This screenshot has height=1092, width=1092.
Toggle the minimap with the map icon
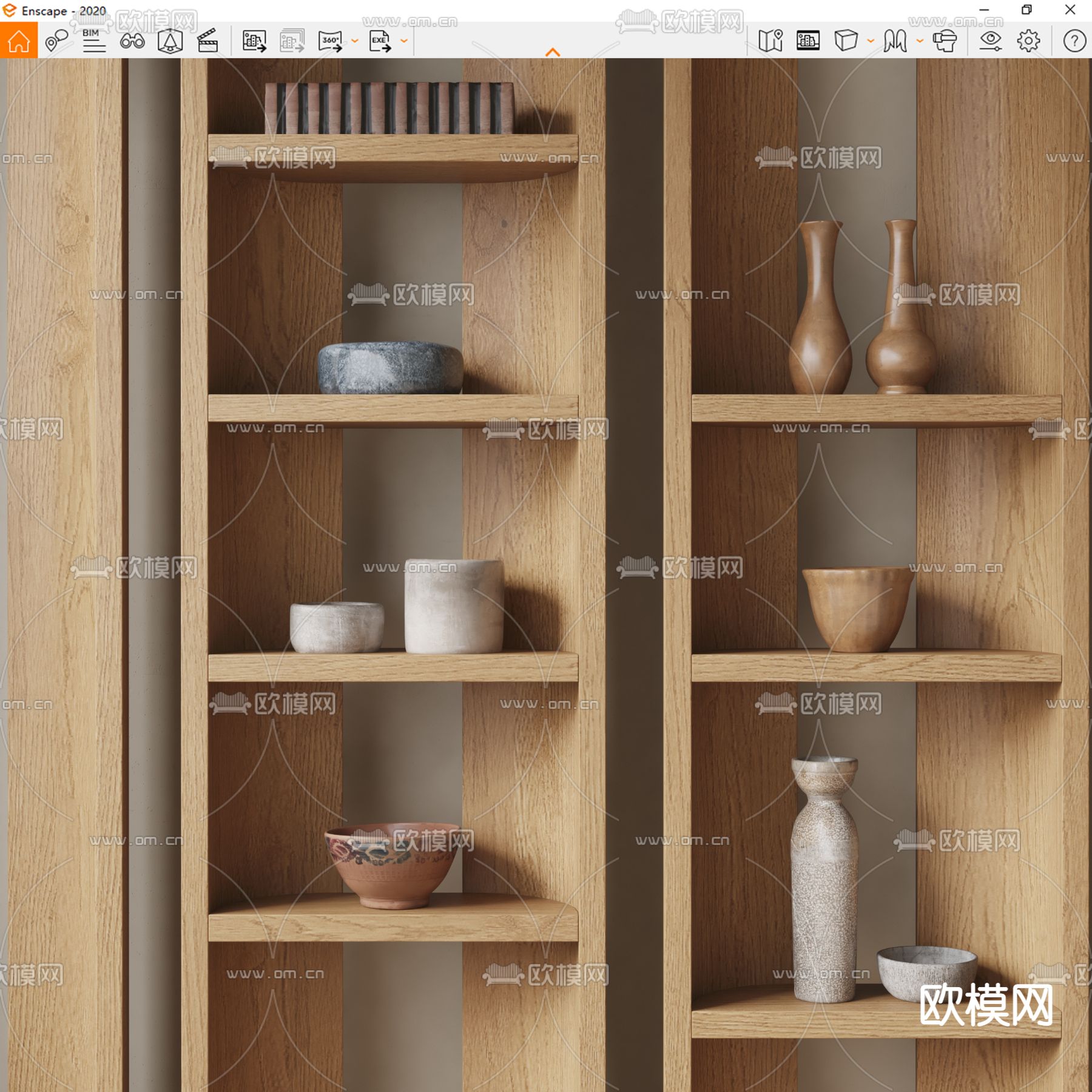click(770, 41)
